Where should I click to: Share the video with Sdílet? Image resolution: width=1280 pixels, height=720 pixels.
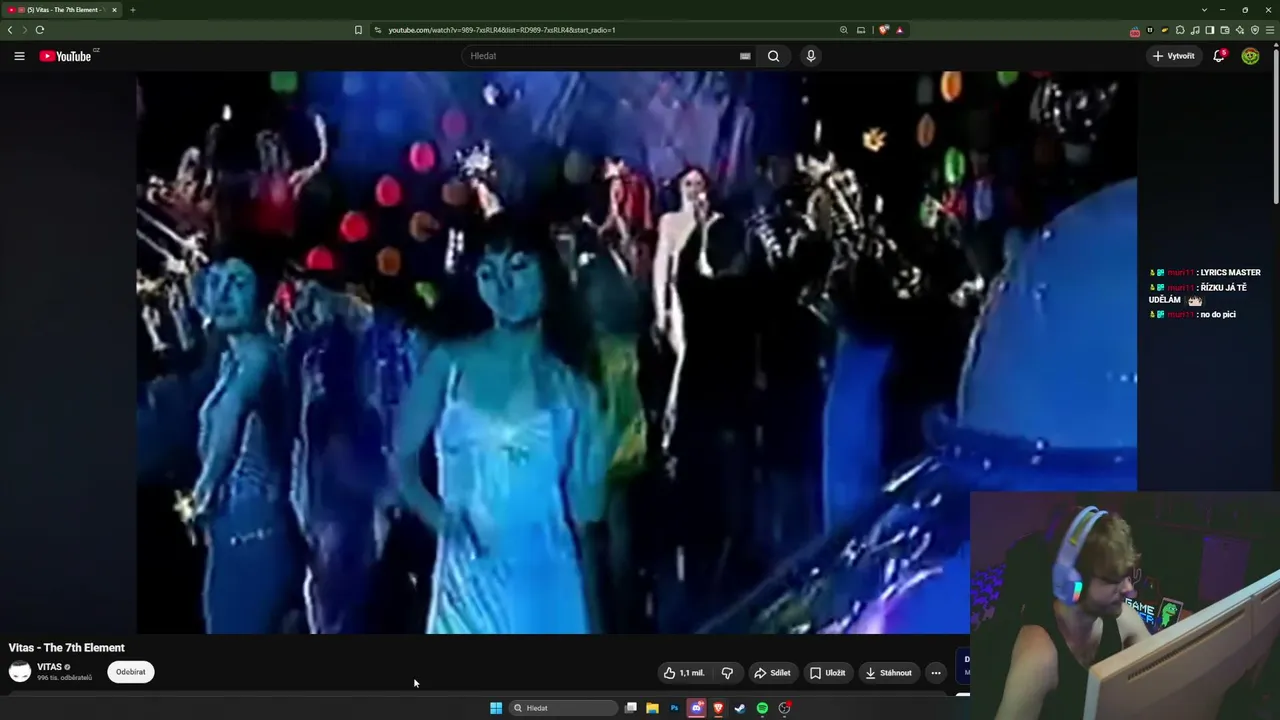[772, 673]
